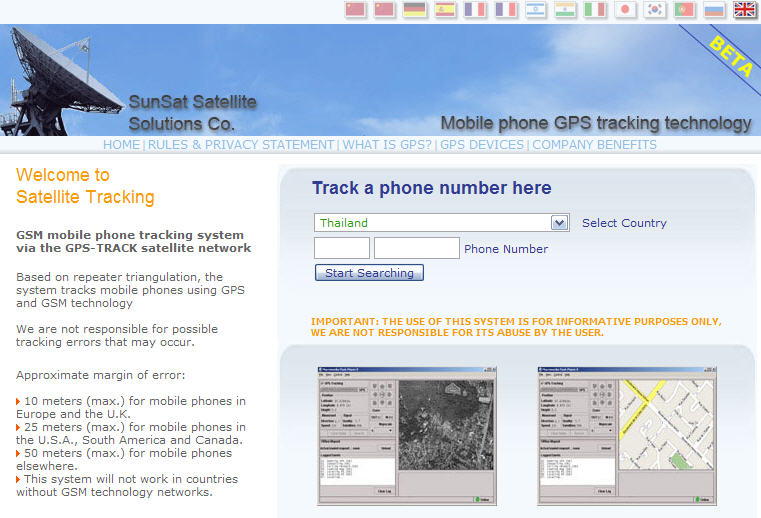Click the 'Welcome to Satellite Tracking' heading
The height and width of the screenshot is (518, 761).
pos(85,186)
